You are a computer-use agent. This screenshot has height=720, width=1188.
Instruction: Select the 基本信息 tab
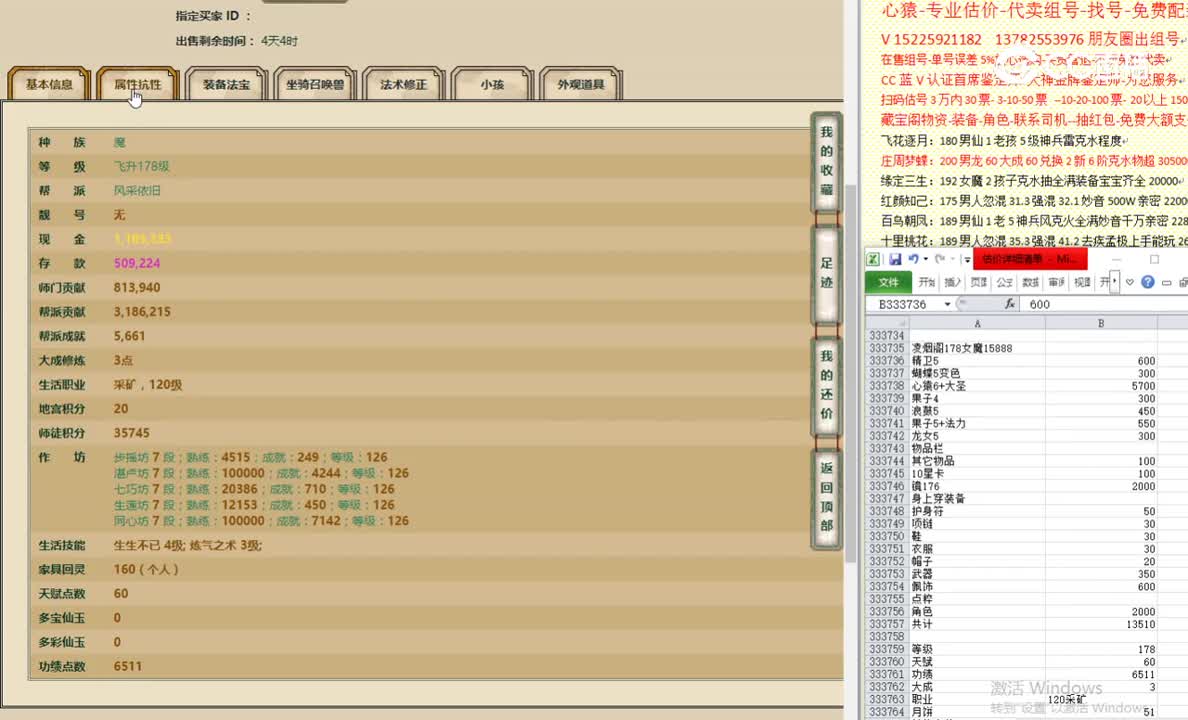click(x=49, y=85)
